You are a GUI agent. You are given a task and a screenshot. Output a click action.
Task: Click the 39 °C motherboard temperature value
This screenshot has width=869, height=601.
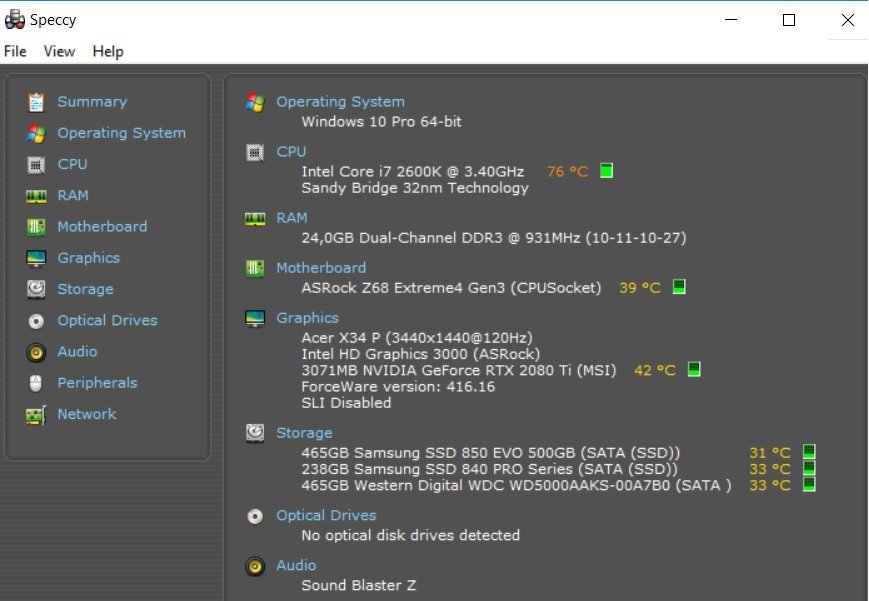point(640,288)
